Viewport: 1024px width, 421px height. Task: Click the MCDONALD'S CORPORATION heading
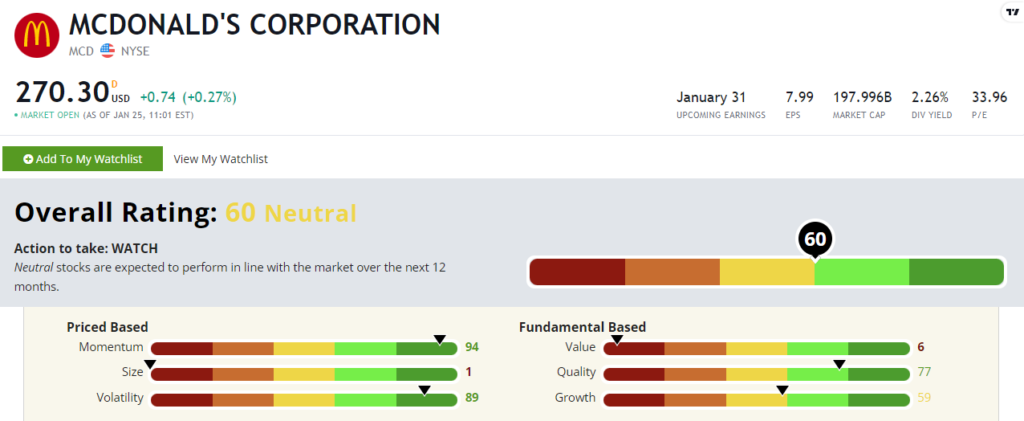click(x=255, y=24)
